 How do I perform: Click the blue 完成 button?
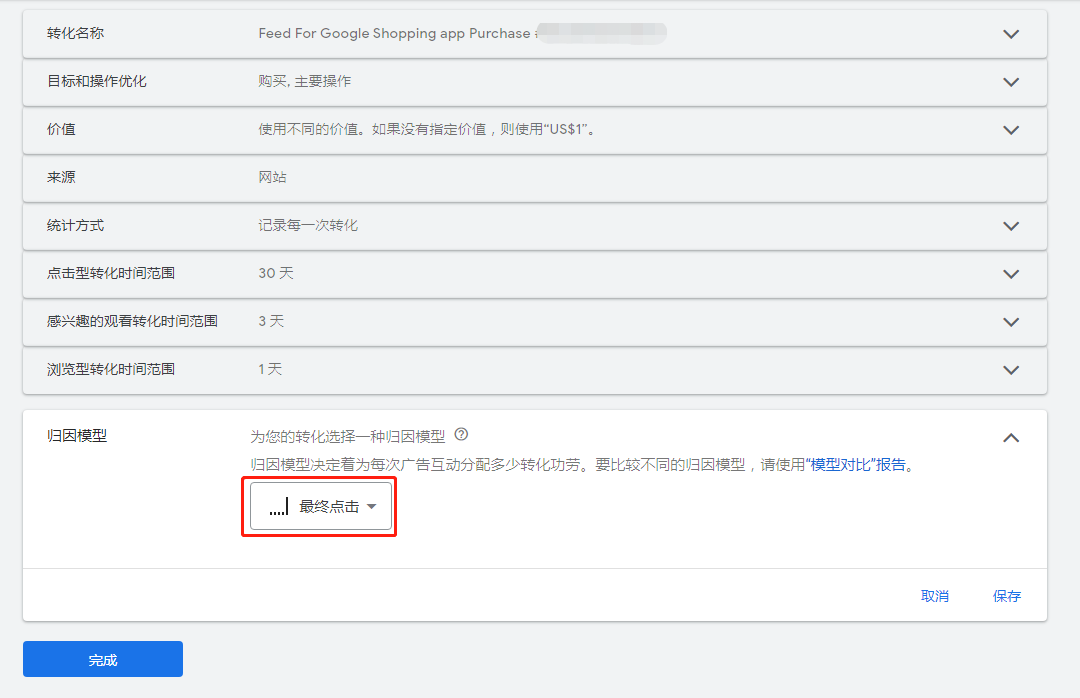(103, 659)
